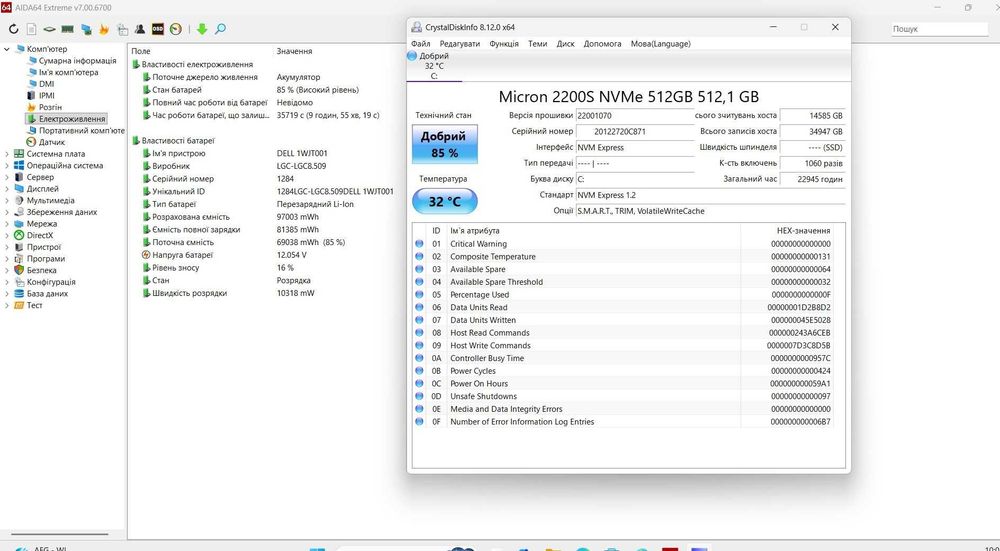Click status circle for Critical Warning row
Screen dimensions: 1000x551
[420, 244]
